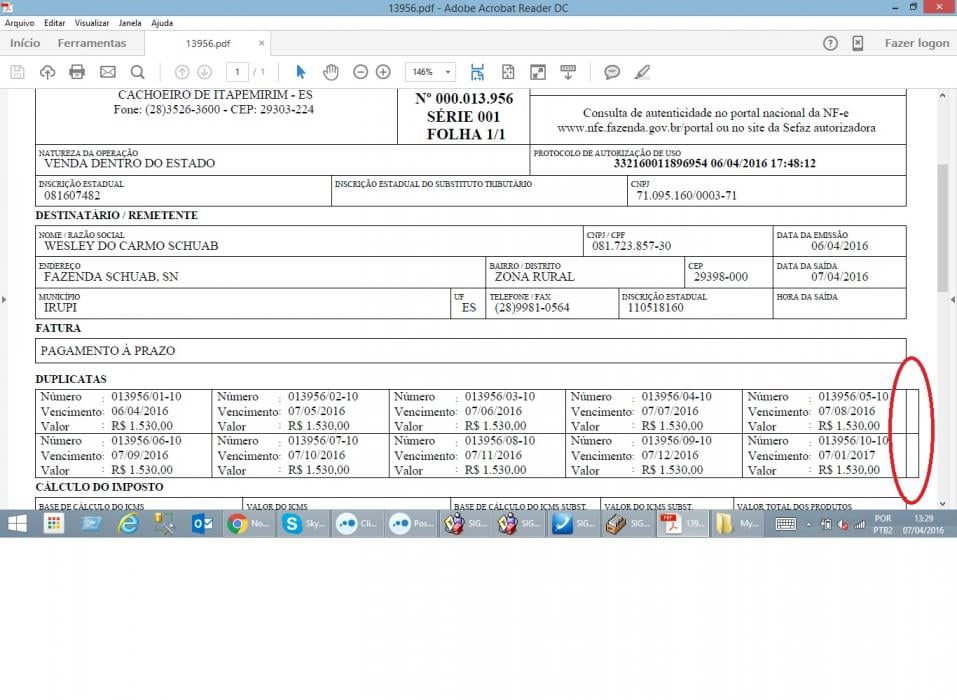
Task: Send file by email envelope icon
Action: pos(107,72)
